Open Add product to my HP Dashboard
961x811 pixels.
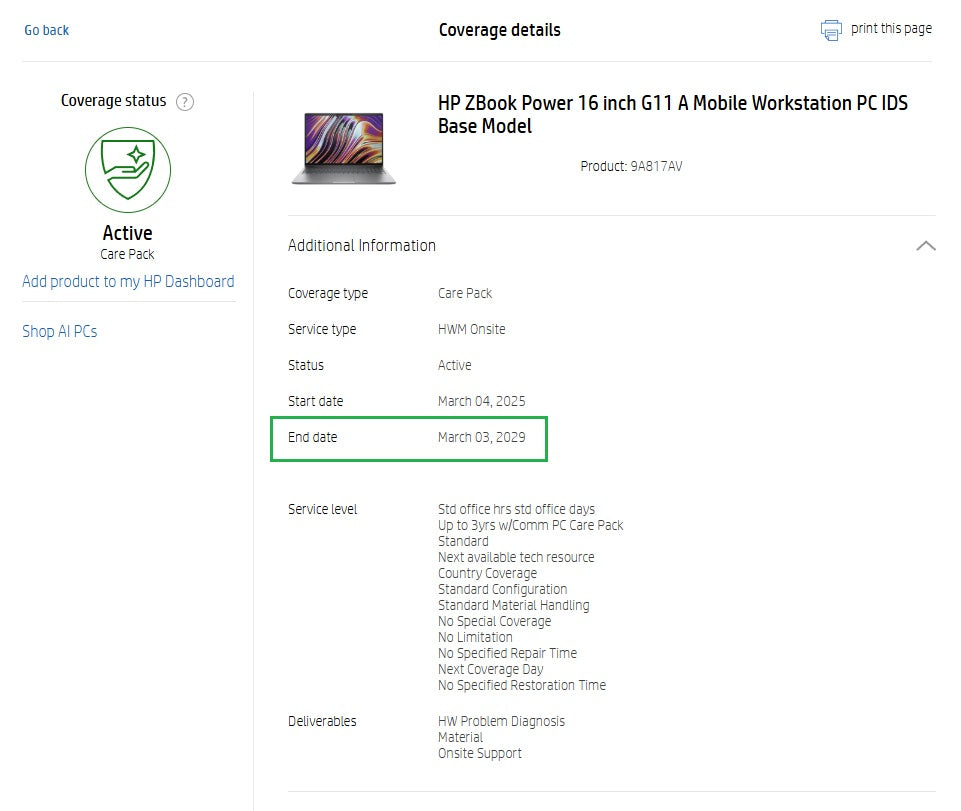coord(128,281)
